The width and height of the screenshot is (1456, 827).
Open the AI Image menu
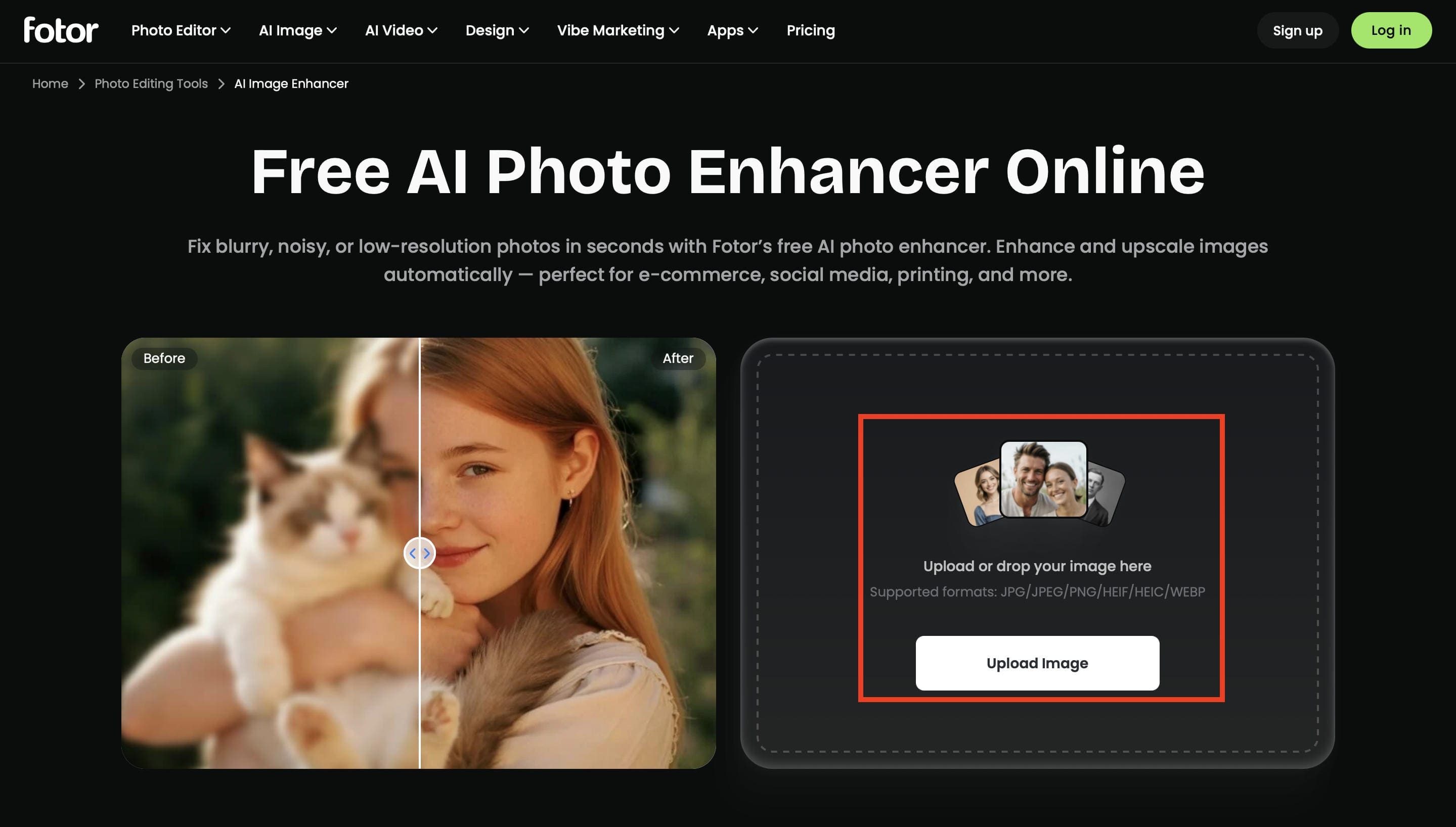(298, 31)
